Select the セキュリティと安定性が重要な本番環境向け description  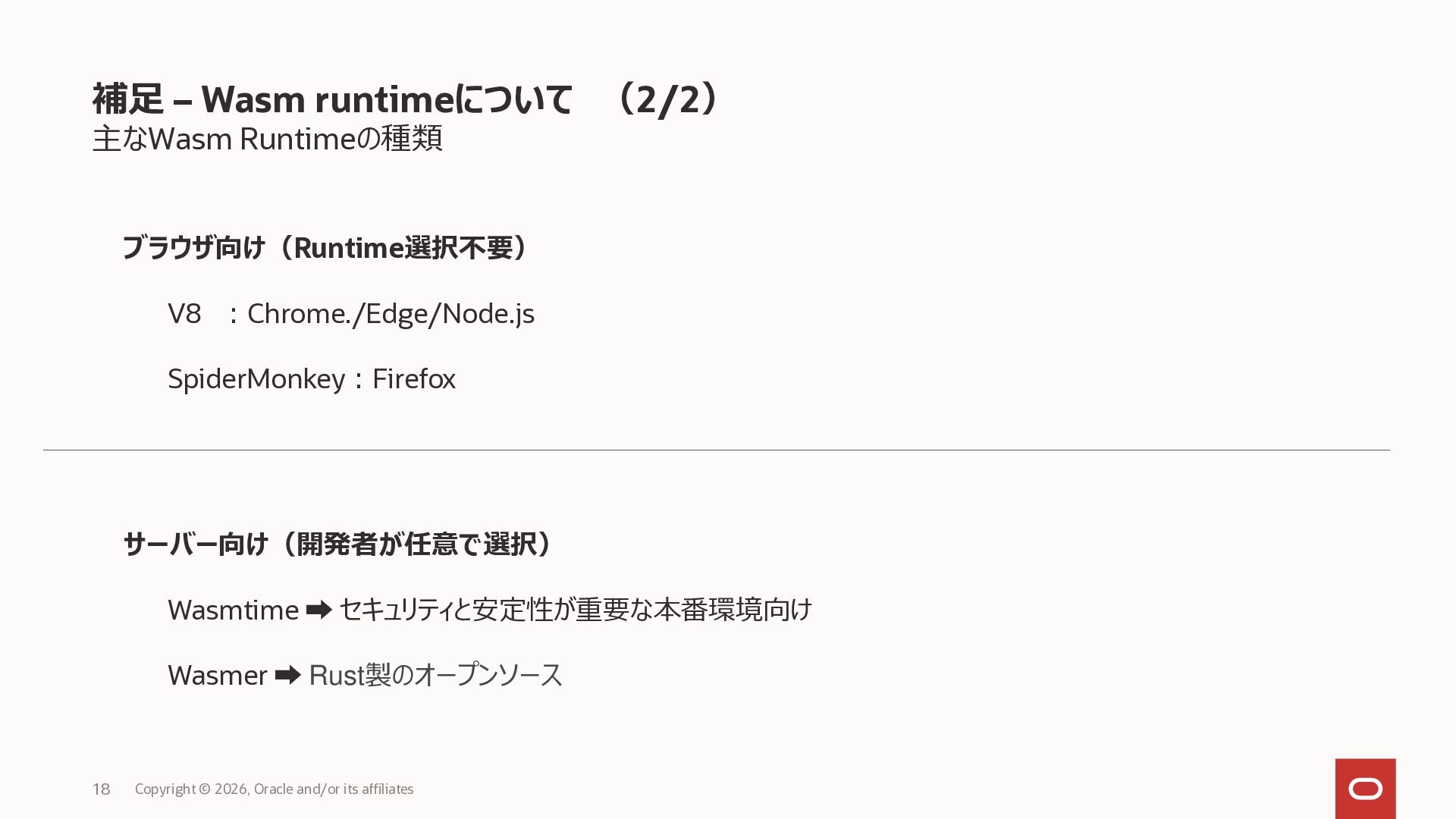tap(575, 610)
